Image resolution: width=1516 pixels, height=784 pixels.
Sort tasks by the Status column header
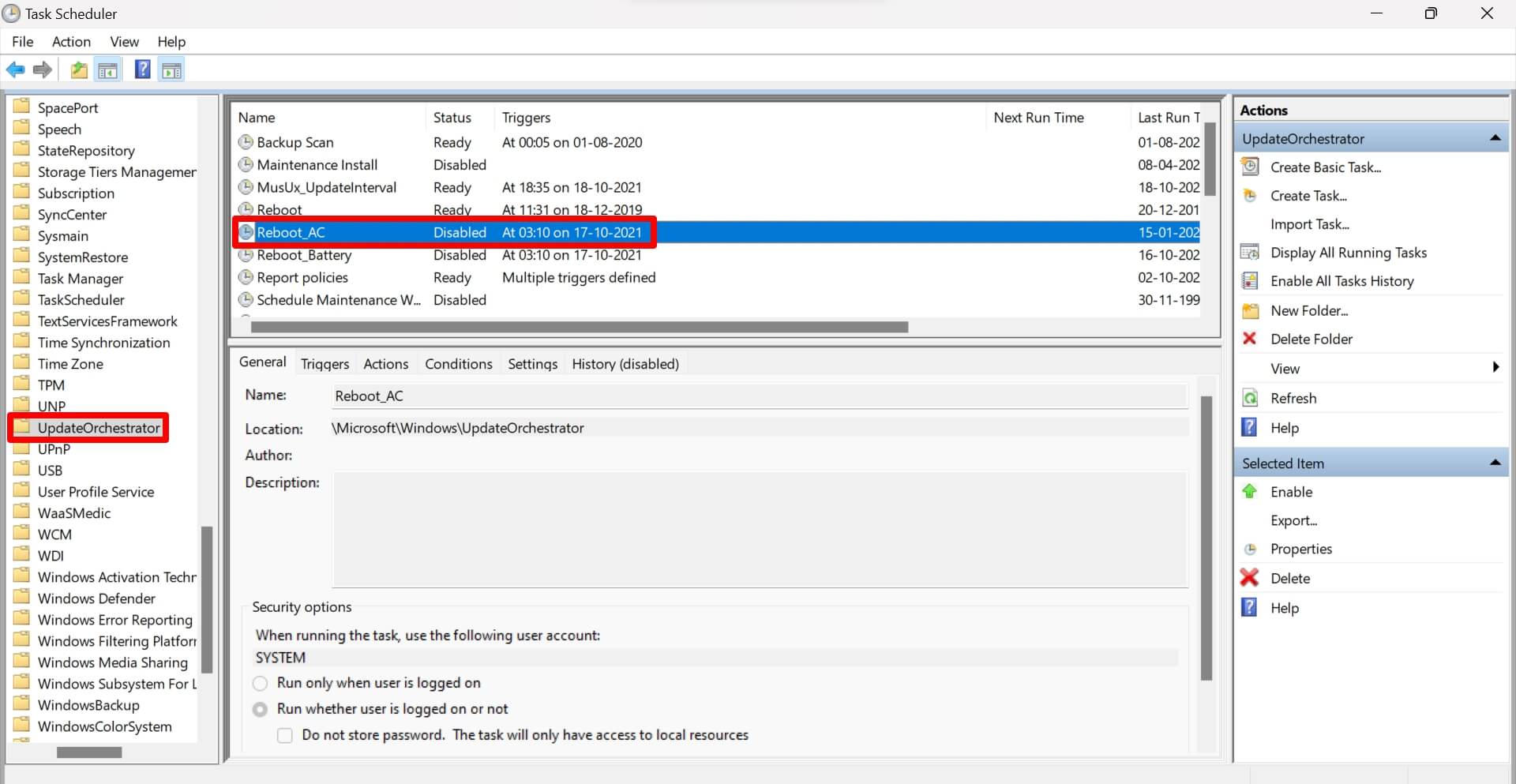(x=460, y=117)
